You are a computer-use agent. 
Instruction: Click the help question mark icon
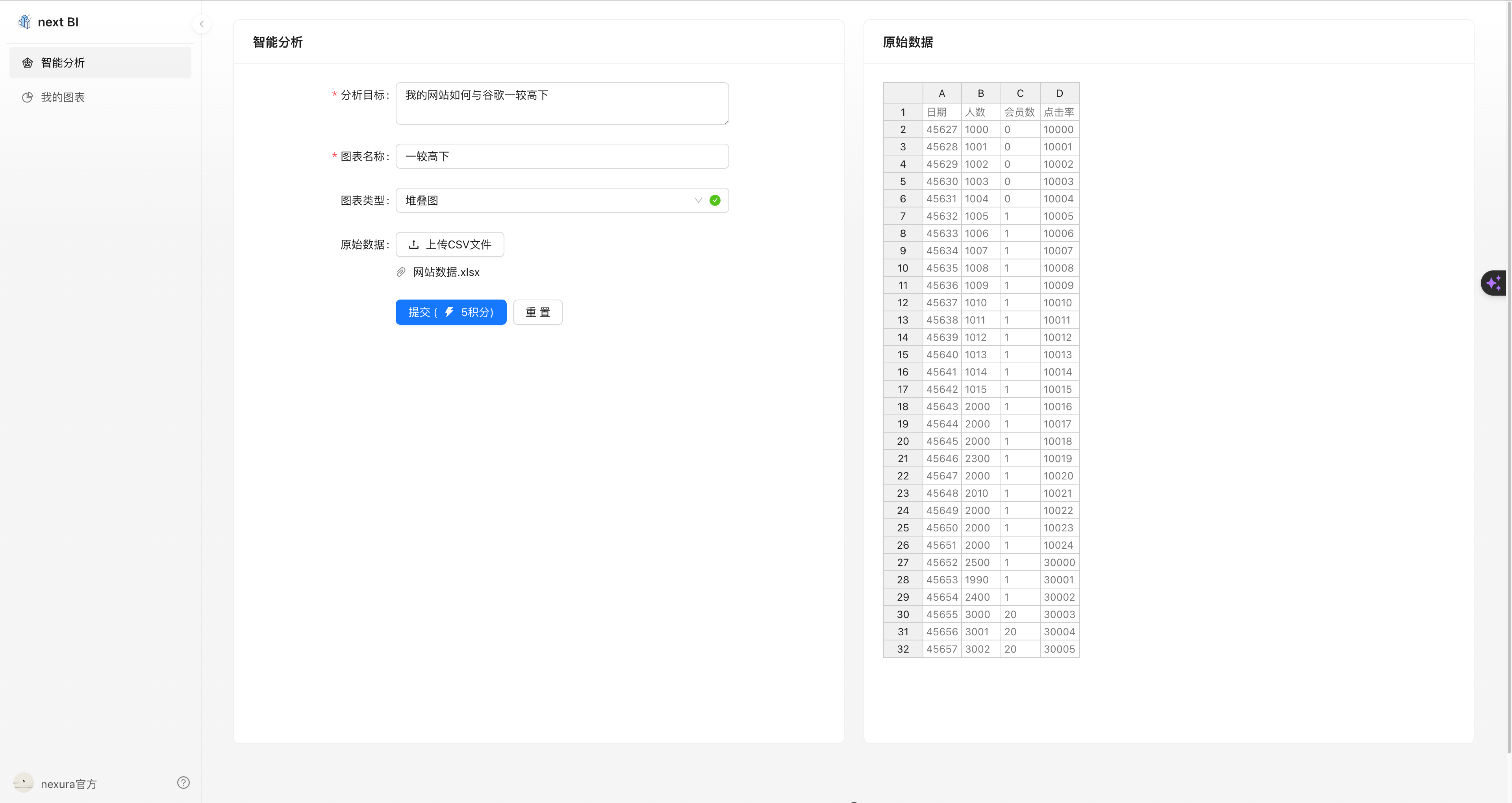183,783
